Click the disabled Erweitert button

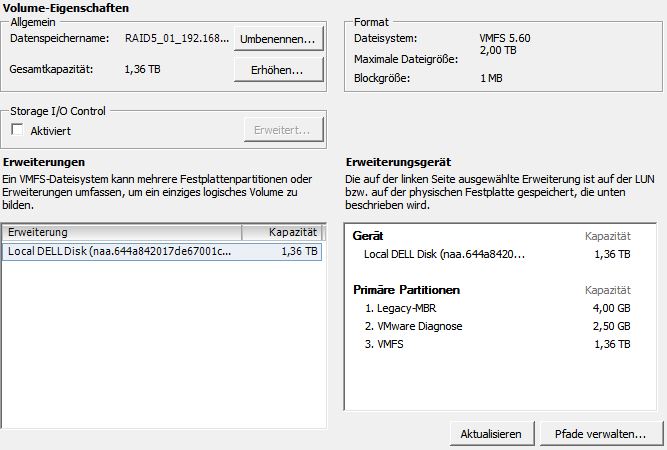(x=283, y=130)
